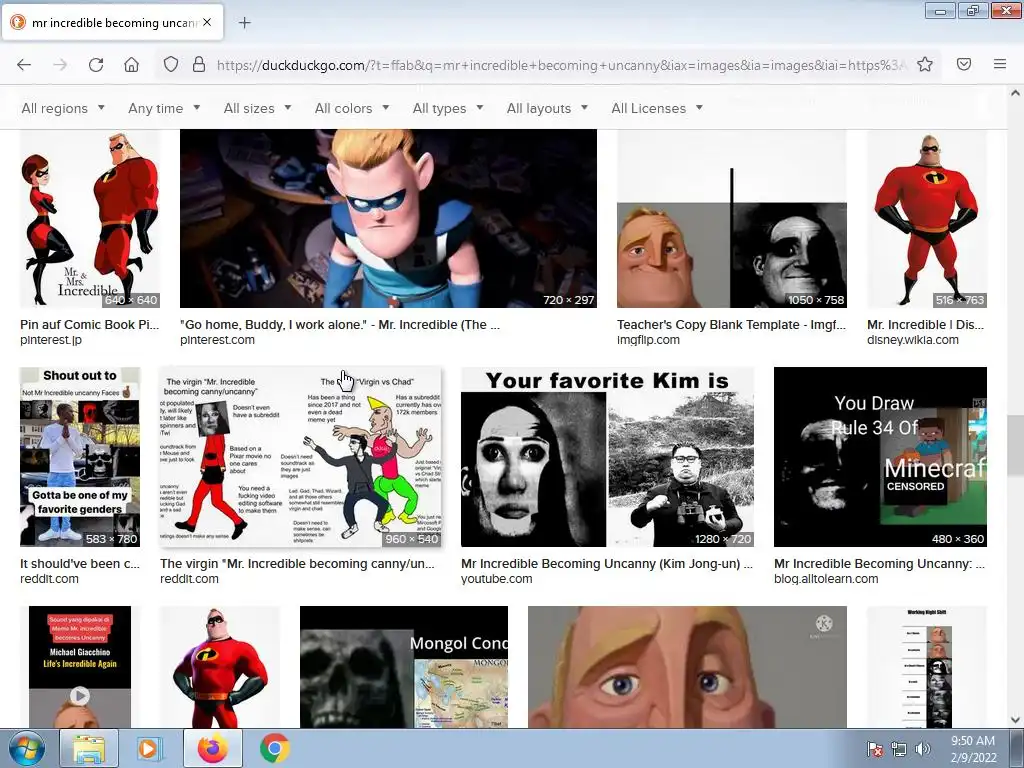The image size is (1024, 768).
Task: Open the Teacher's Copy blank template image
Action: point(731,218)
